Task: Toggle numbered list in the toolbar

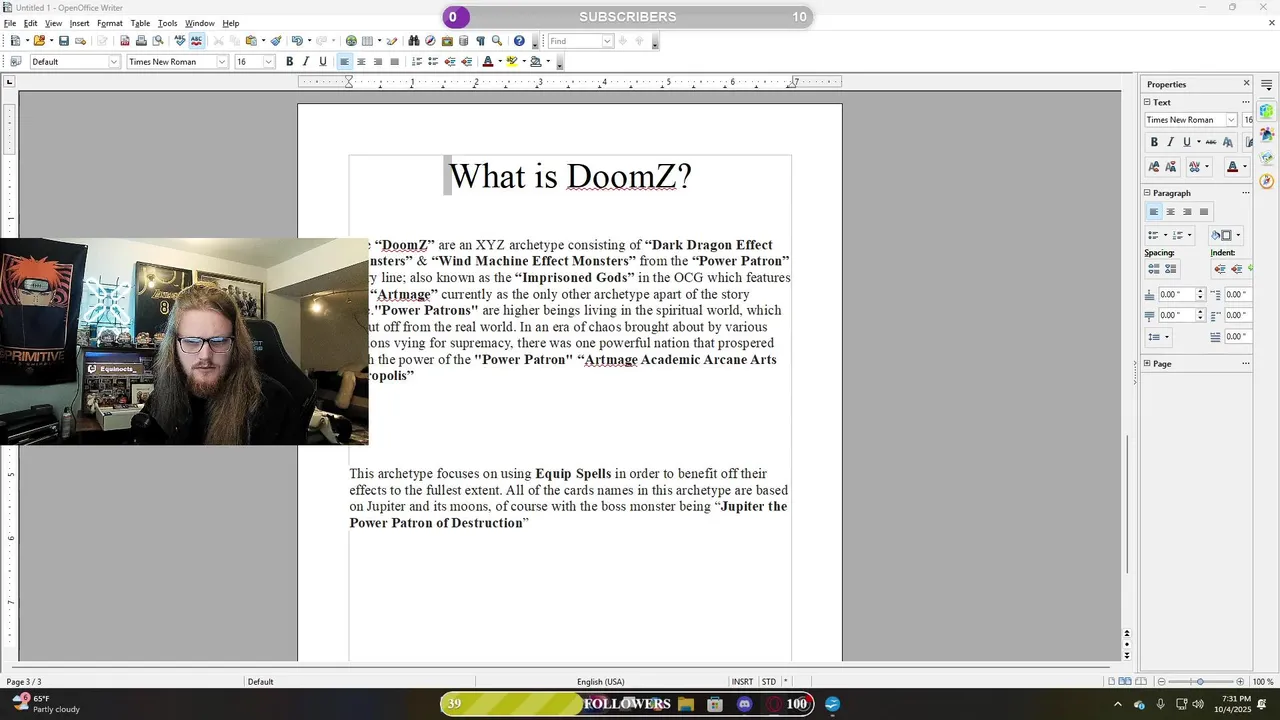Action: [417, 62]
